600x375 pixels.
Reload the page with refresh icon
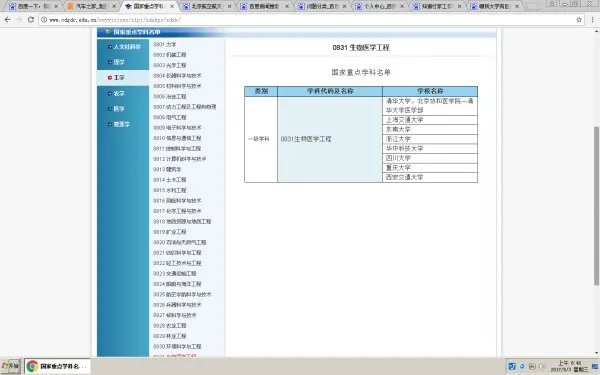[x=31, y=20]
